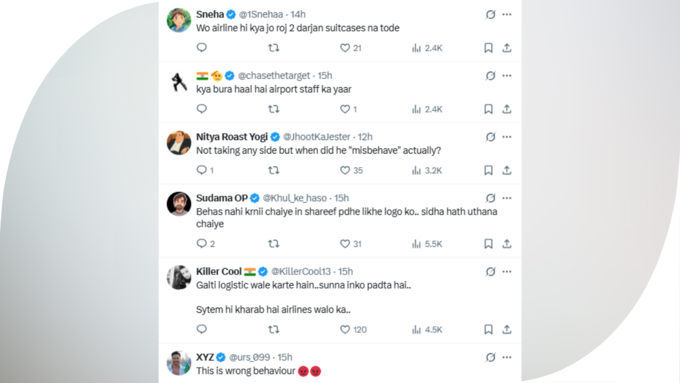
Task: Repost Sudama OP's tweet
Action: (273, 244)
